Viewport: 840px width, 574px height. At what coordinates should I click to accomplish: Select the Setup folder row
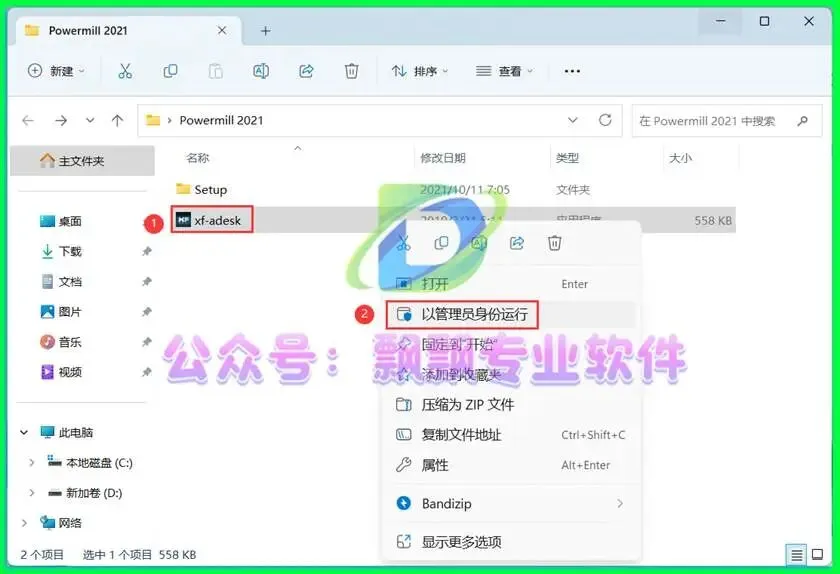[453, 190]
